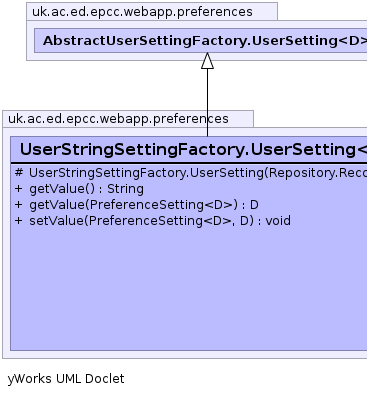Viewport: 367px width, 396px height.
Task: Click the yWorks UML Doclet credit text
Action: [66, 379]
